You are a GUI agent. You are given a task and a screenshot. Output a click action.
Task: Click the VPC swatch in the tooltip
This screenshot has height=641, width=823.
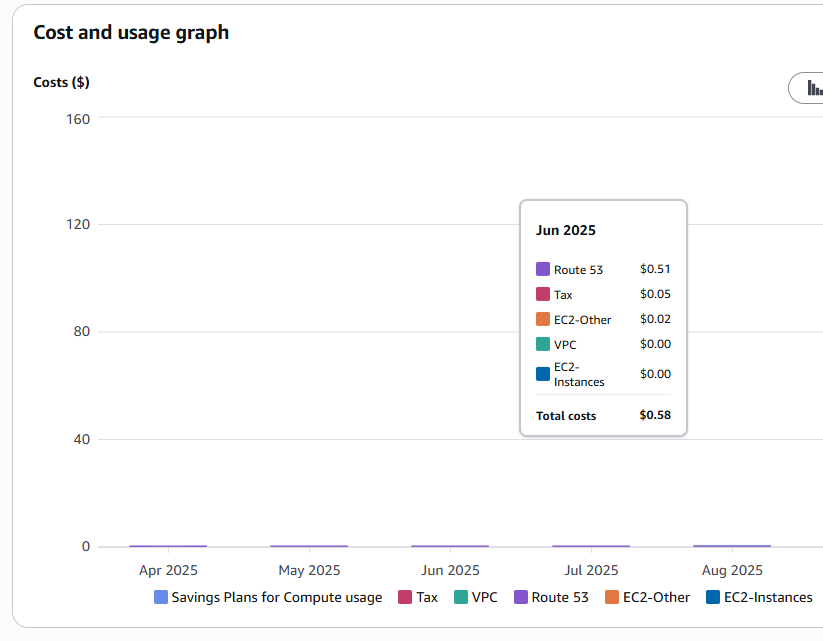click(x=543, y=344)
